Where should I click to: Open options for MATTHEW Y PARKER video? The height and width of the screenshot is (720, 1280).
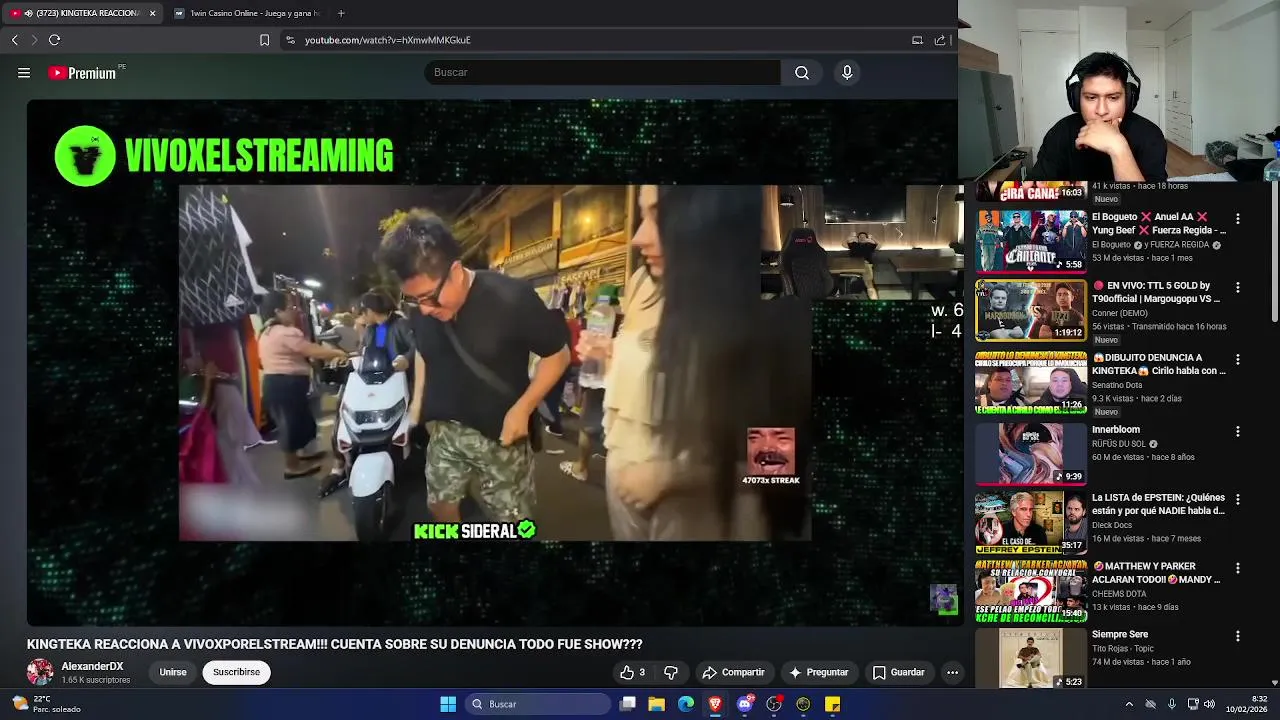click(x=1238, y=568)
